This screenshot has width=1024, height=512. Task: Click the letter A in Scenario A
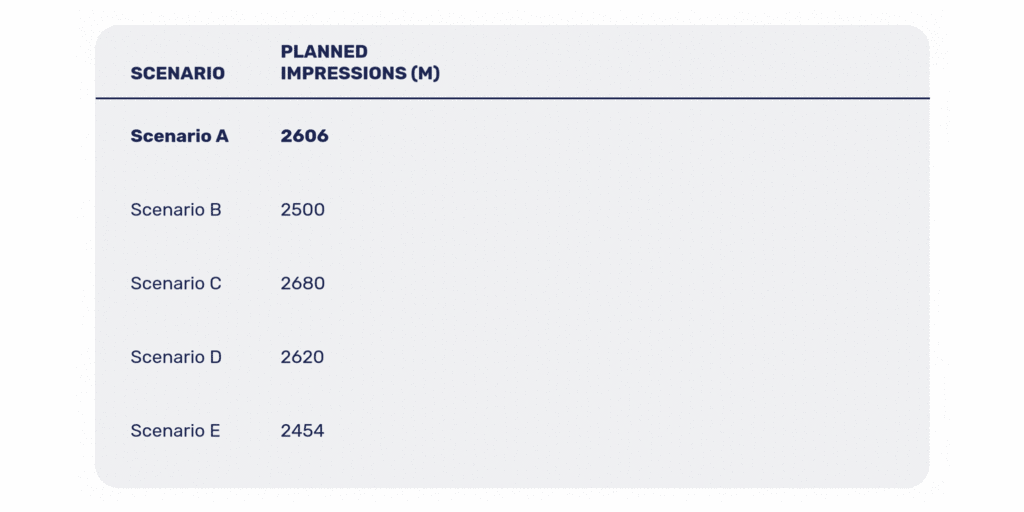click(221, 136)
